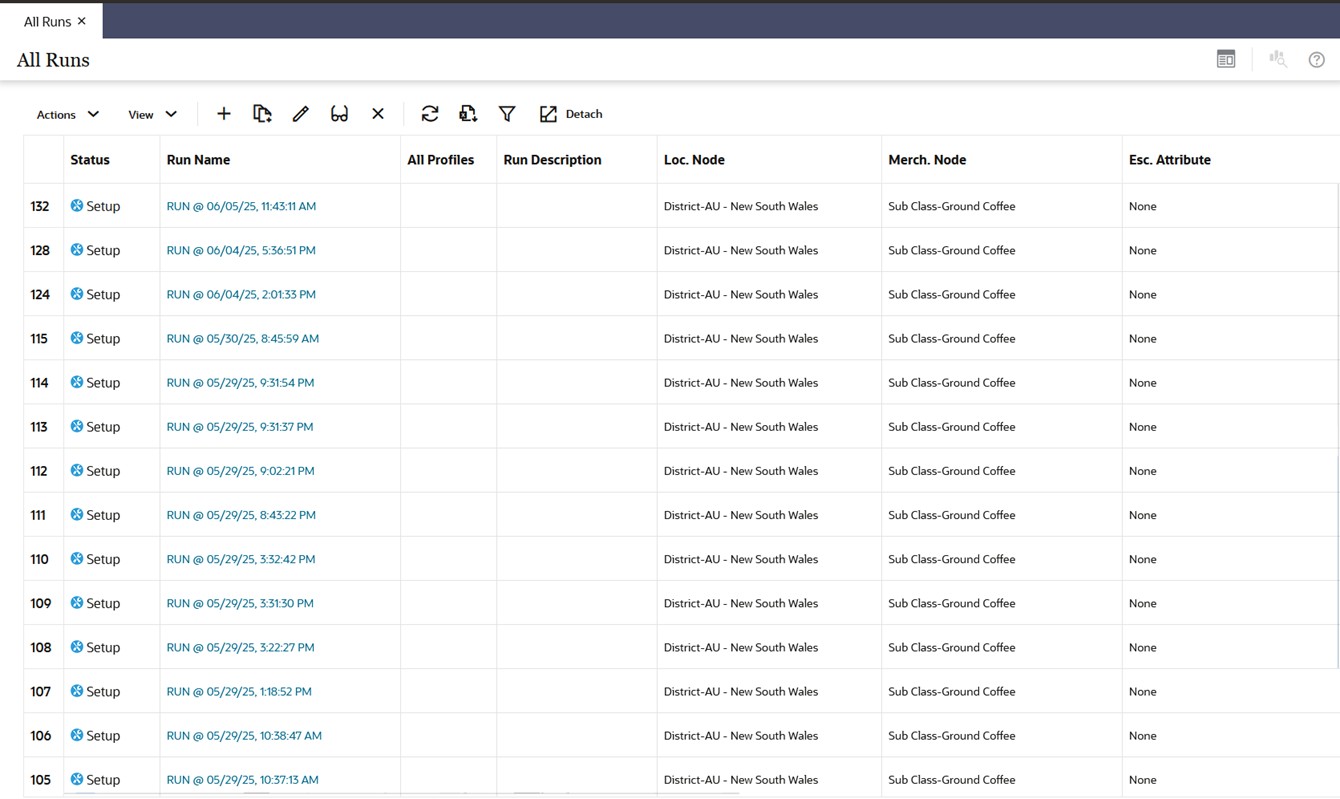Click the Esc. Attribute column header

1170,159
